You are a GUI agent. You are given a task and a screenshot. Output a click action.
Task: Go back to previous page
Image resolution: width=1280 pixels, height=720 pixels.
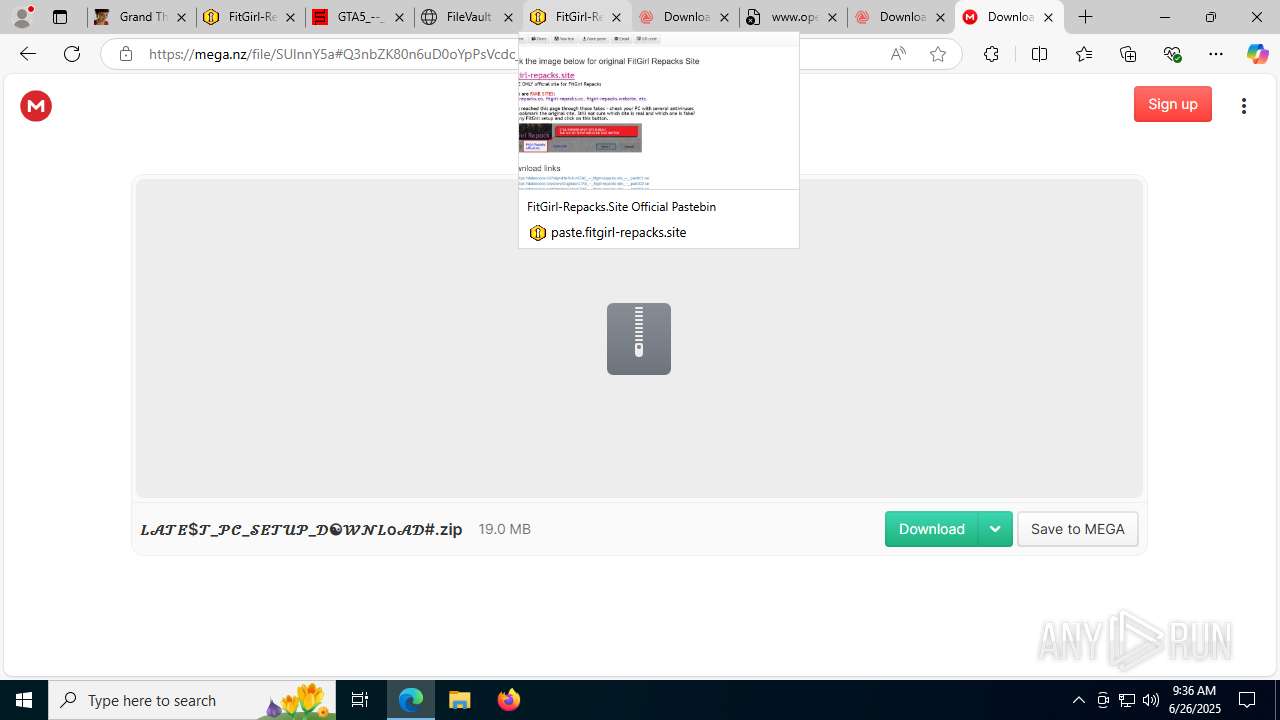coord(28,54)
